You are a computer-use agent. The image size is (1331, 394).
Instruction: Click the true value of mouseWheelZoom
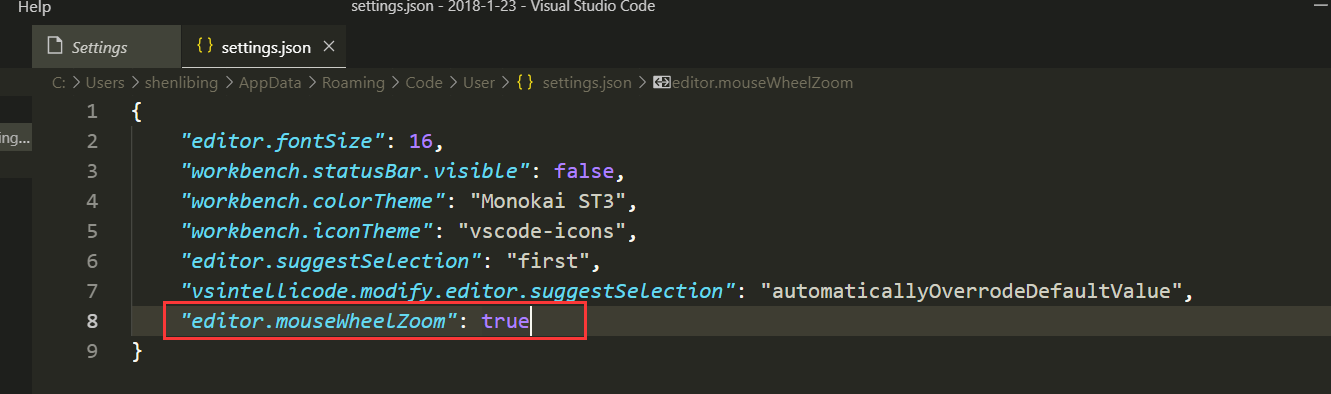pyautogui.click(x=505, y=322)
